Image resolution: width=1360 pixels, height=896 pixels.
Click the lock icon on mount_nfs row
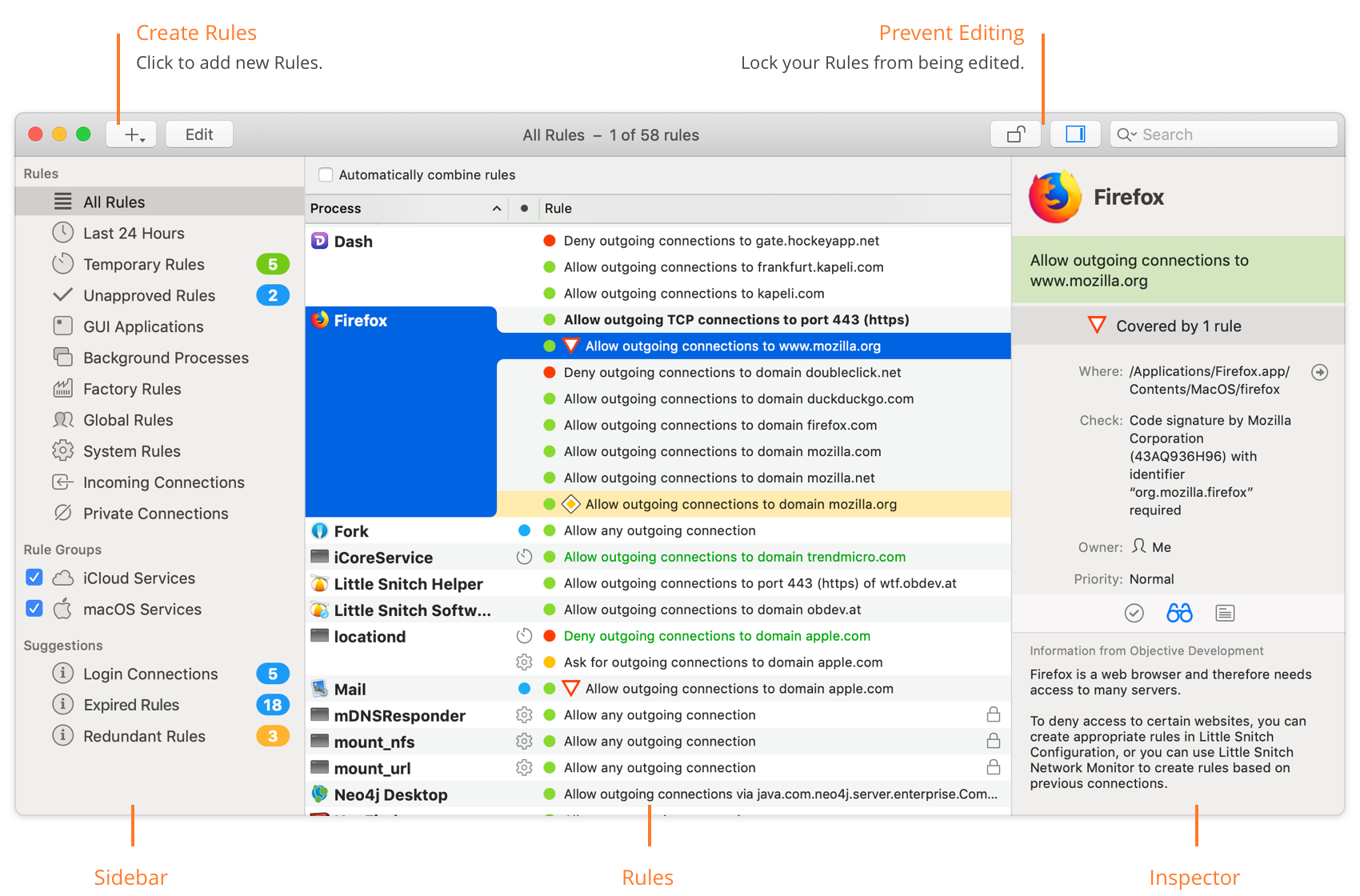click(993, 741)
